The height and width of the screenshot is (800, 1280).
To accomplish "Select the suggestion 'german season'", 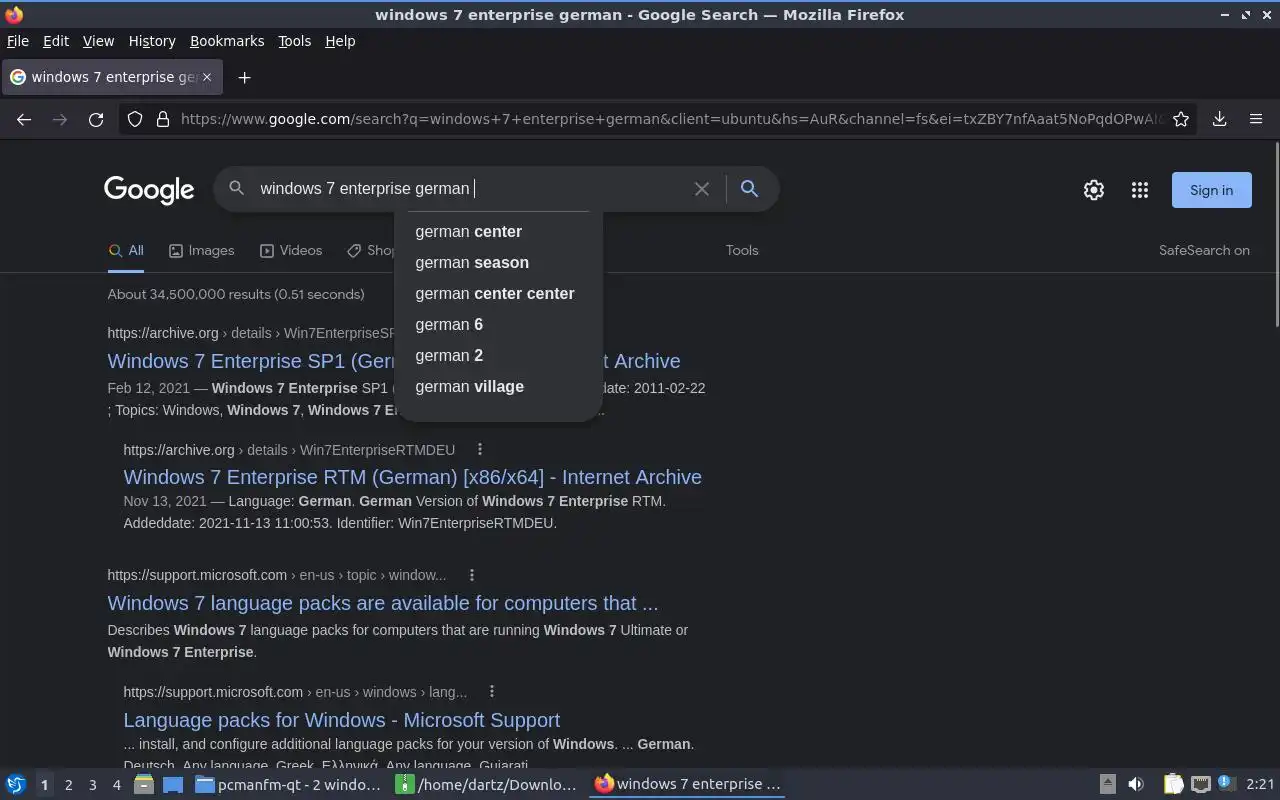I will (498, 262).
